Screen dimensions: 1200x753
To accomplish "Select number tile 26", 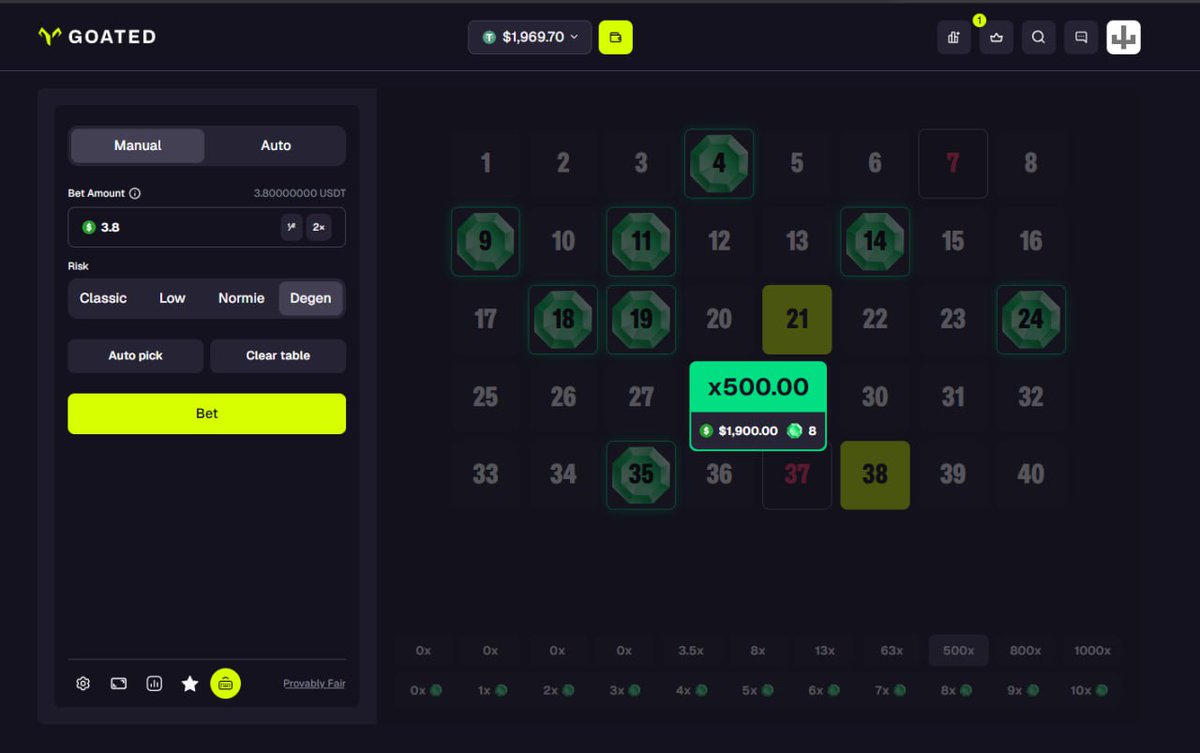I will pos(563,397).
